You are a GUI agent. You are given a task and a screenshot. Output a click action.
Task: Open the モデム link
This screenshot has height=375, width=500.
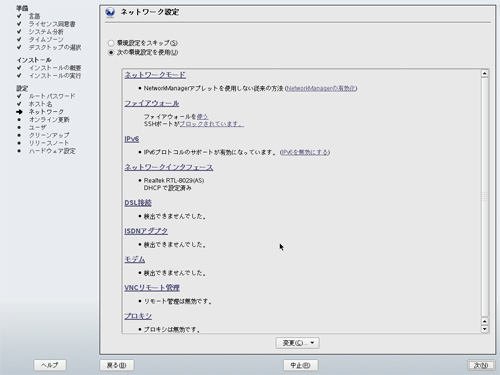(135, 259)
